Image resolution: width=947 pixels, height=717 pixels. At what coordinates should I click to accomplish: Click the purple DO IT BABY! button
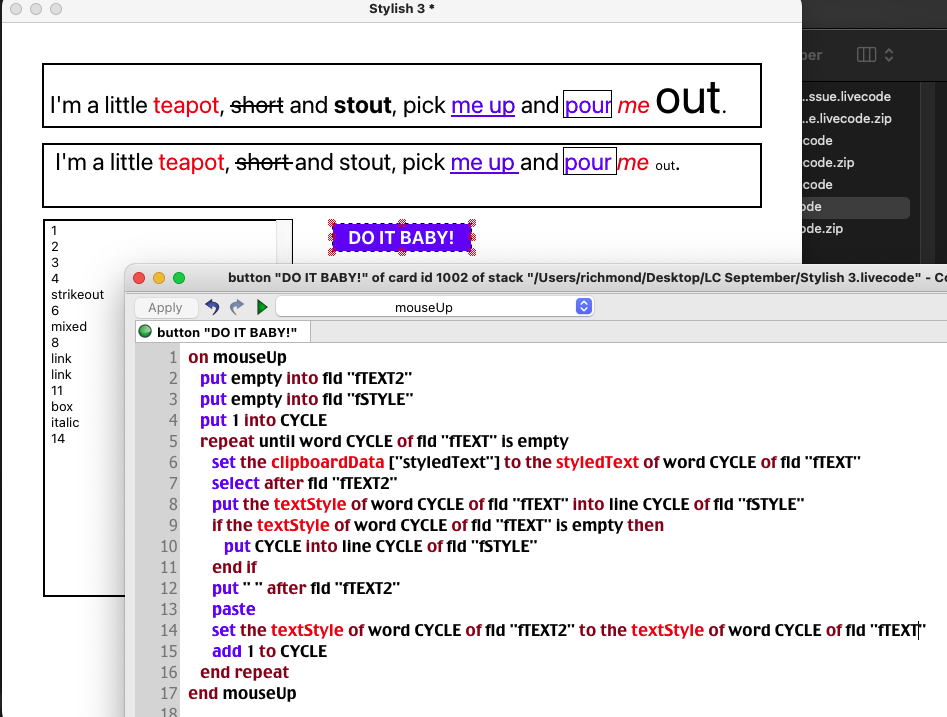401,237
